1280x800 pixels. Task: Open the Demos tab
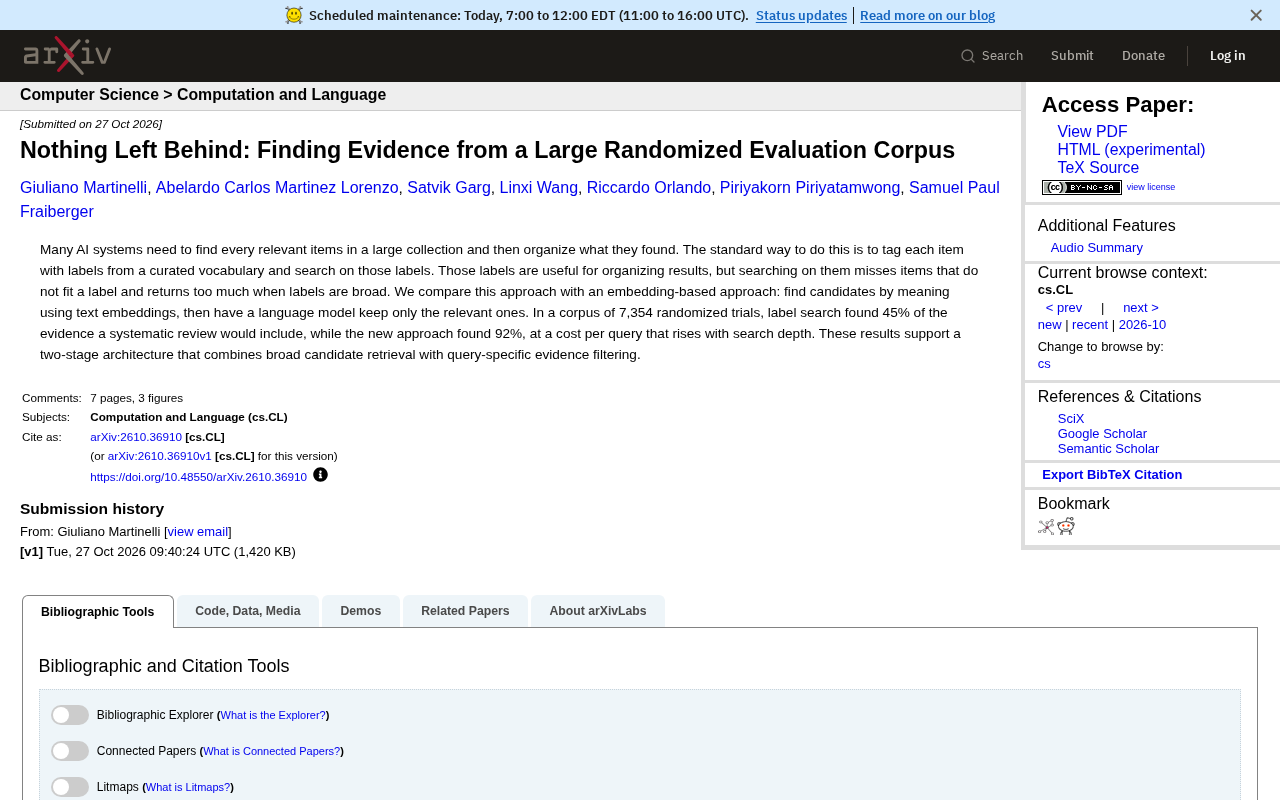tap(361, 611)
